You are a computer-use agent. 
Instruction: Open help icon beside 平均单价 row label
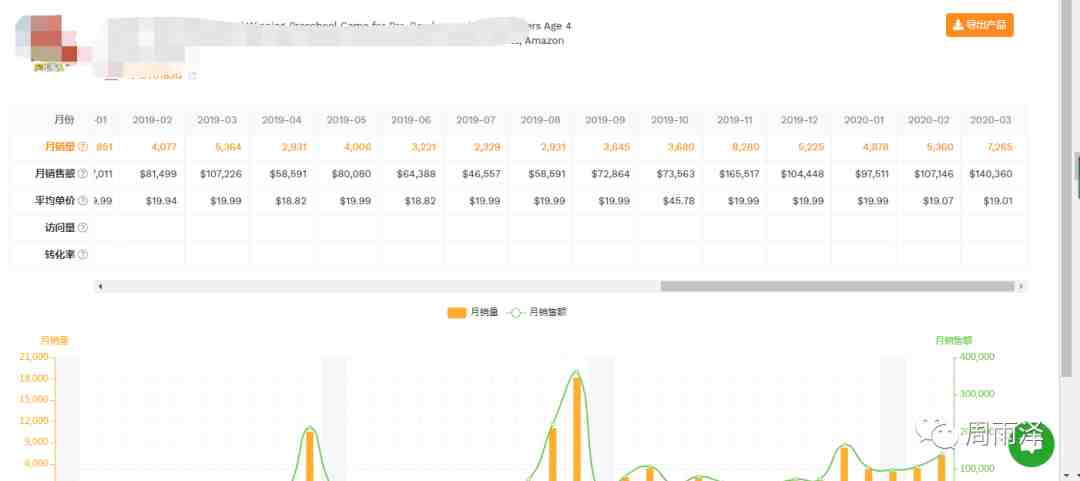point(83,201)
